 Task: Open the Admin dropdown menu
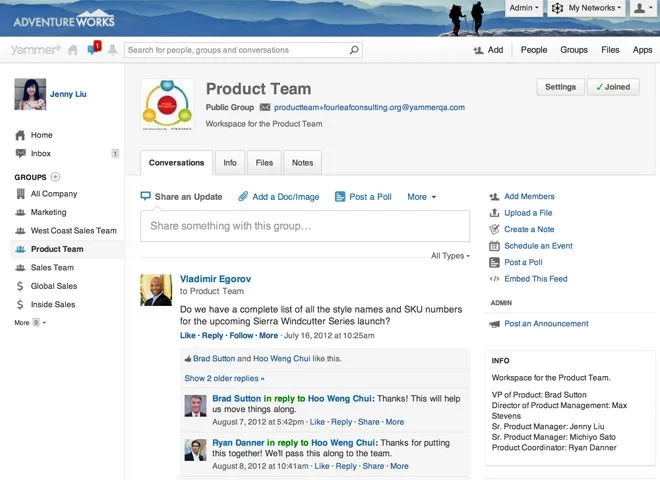click(x=524, y=8)
